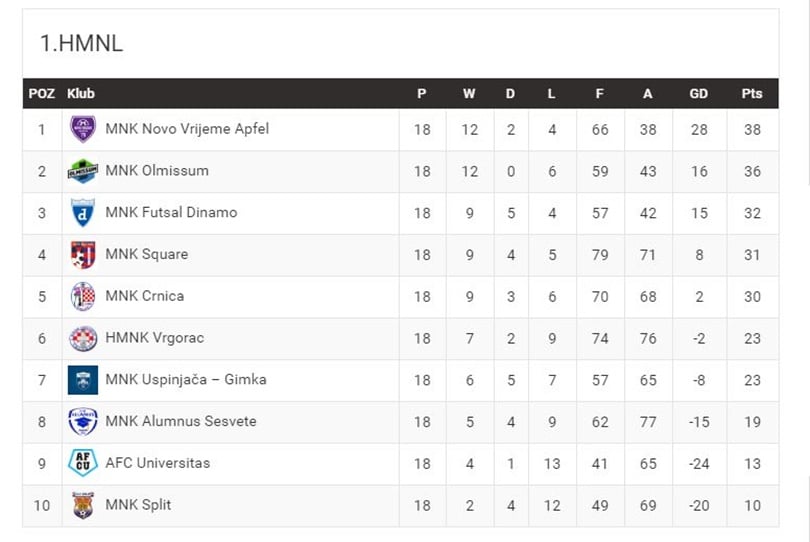Click the GD column header
The width and height of the screenshot is (810, 542).
pyautogui.click(x=698, y=94)
